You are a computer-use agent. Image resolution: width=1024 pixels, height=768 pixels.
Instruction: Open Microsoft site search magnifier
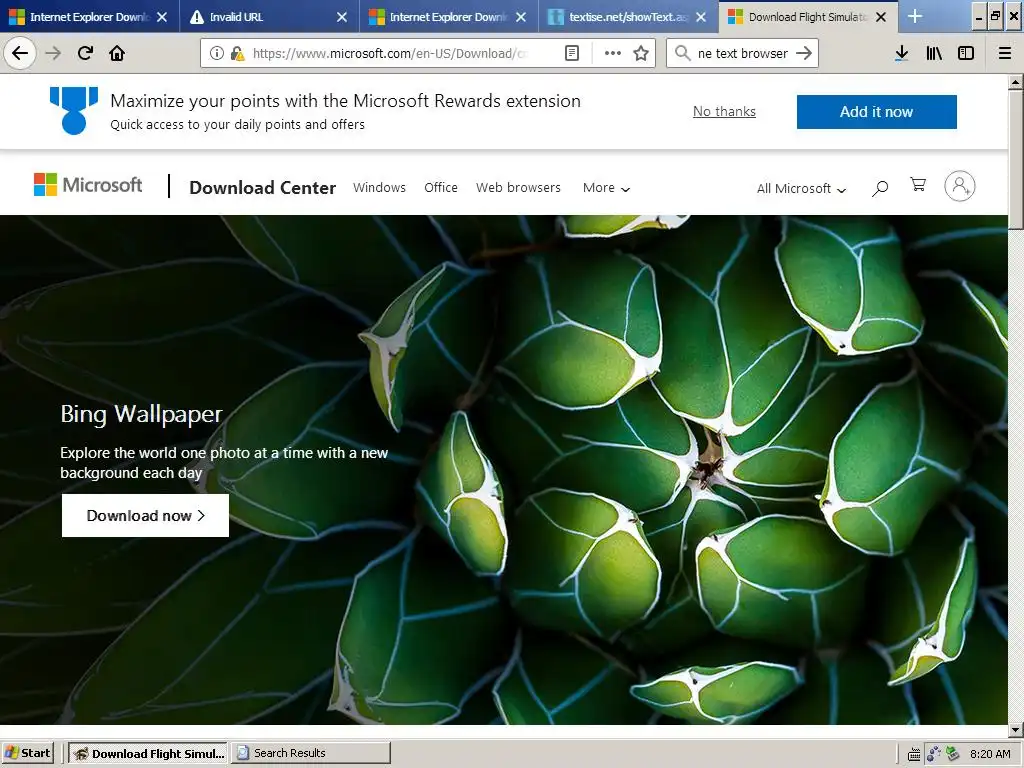880,188
